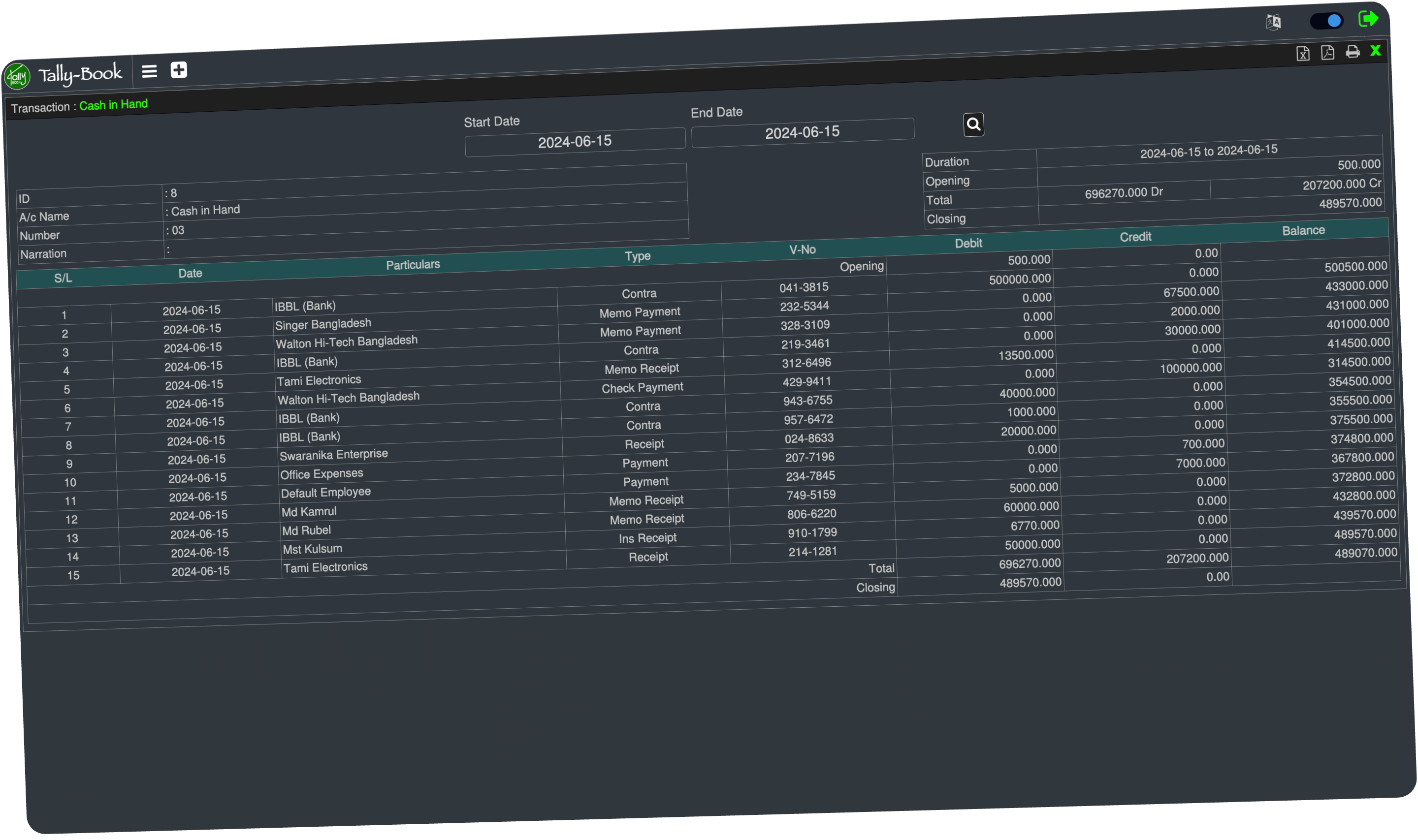
Task: Print the transaction report
Action: point(1353,52)
